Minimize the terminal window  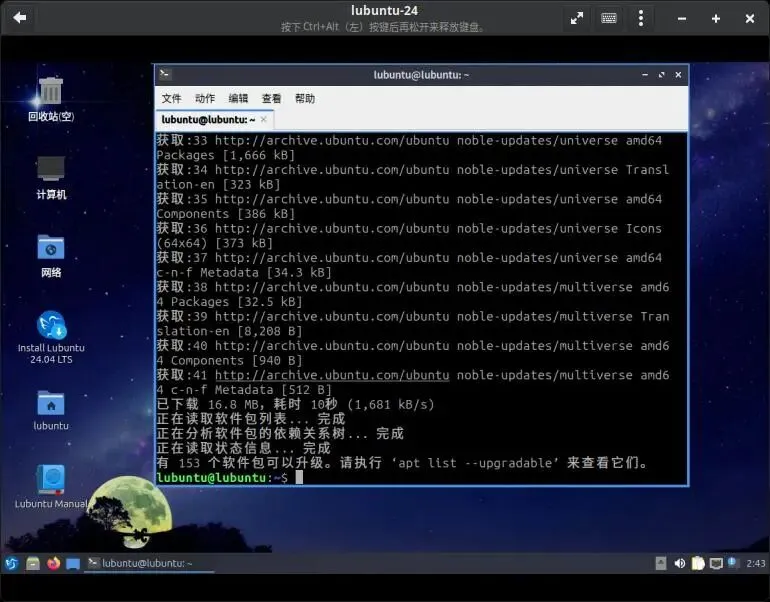tap(645, 75)
